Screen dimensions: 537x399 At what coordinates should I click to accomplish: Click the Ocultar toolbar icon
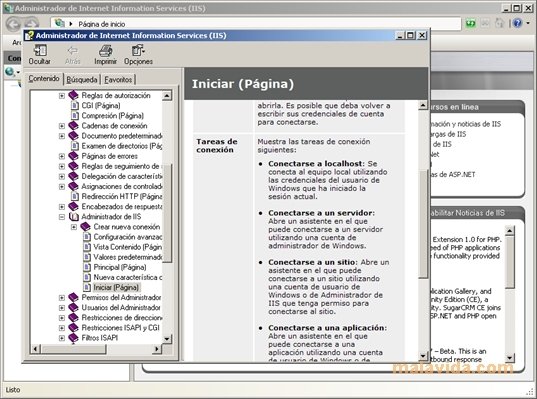pos(40,50)
